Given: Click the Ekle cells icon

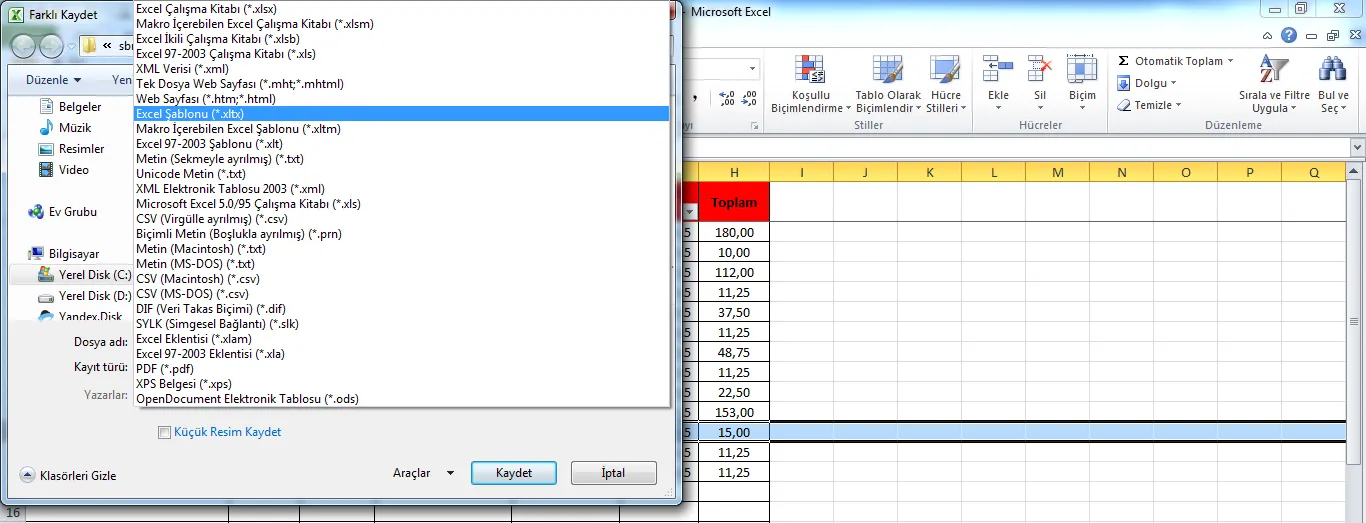Looking at the screenshot, I should tap(998, 69).
